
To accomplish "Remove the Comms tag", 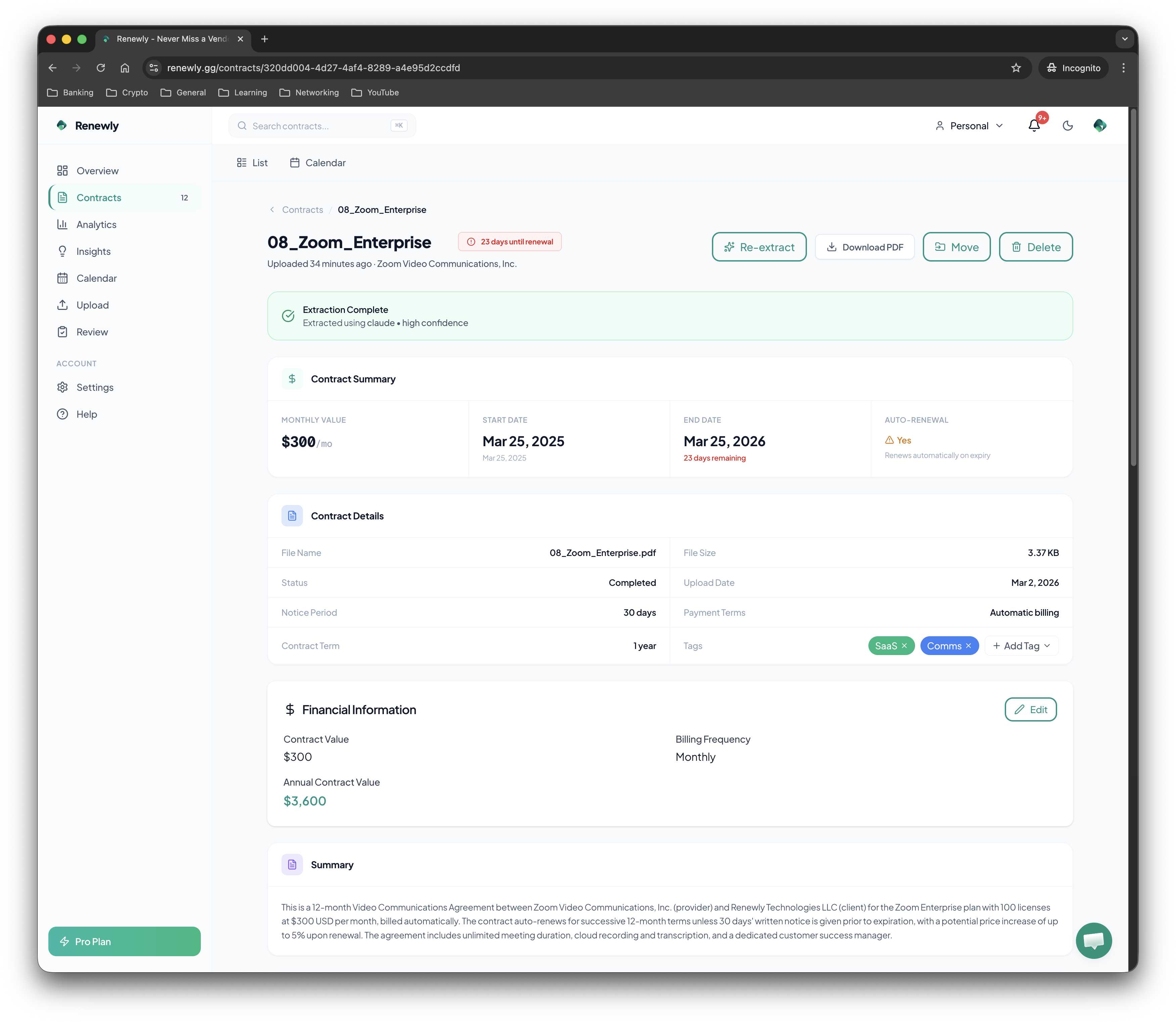I will coord(968,646).
